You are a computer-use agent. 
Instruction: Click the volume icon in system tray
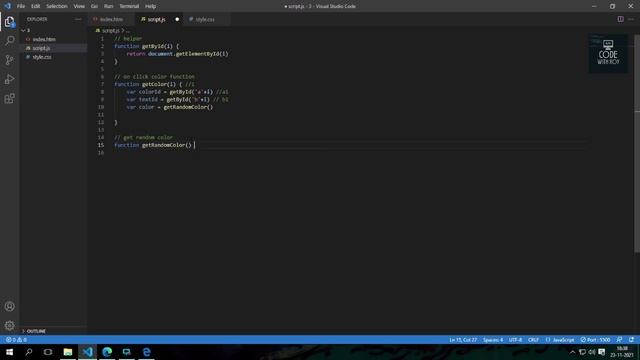592,352
